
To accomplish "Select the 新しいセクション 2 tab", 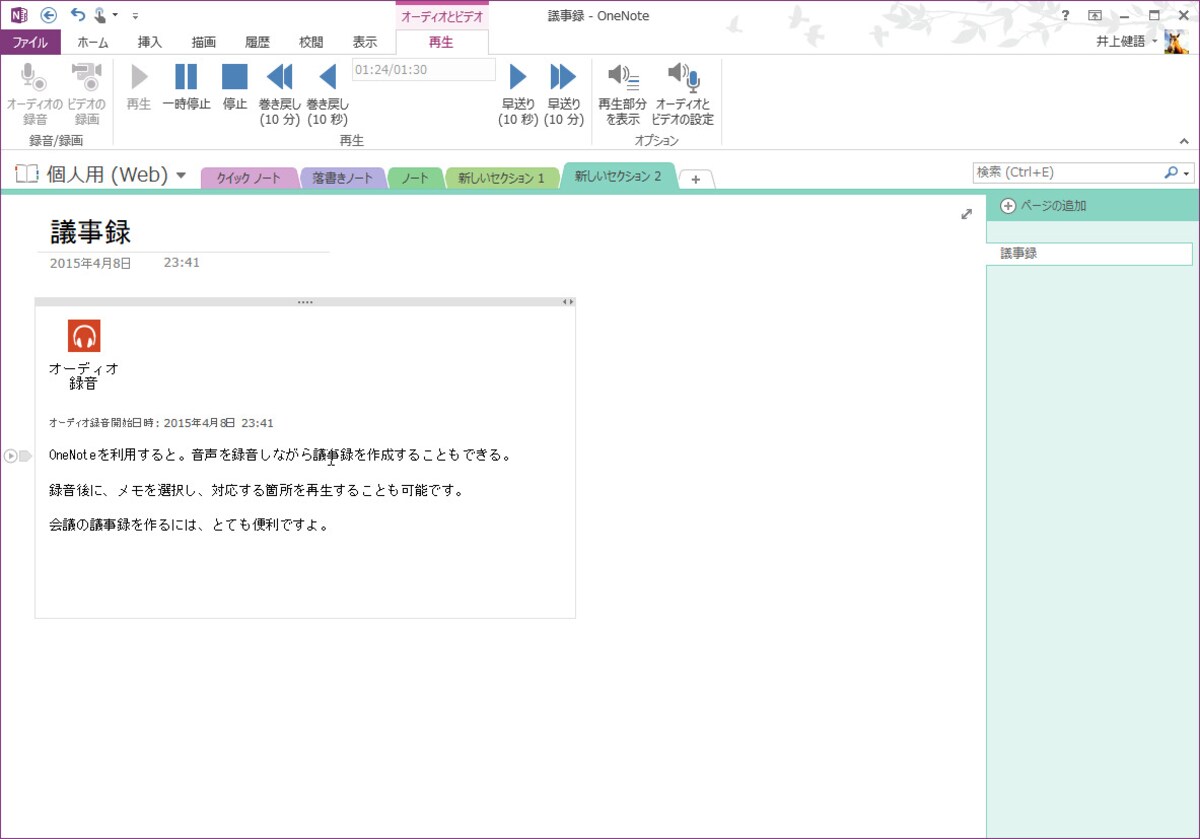I will (x=618, y=176).
